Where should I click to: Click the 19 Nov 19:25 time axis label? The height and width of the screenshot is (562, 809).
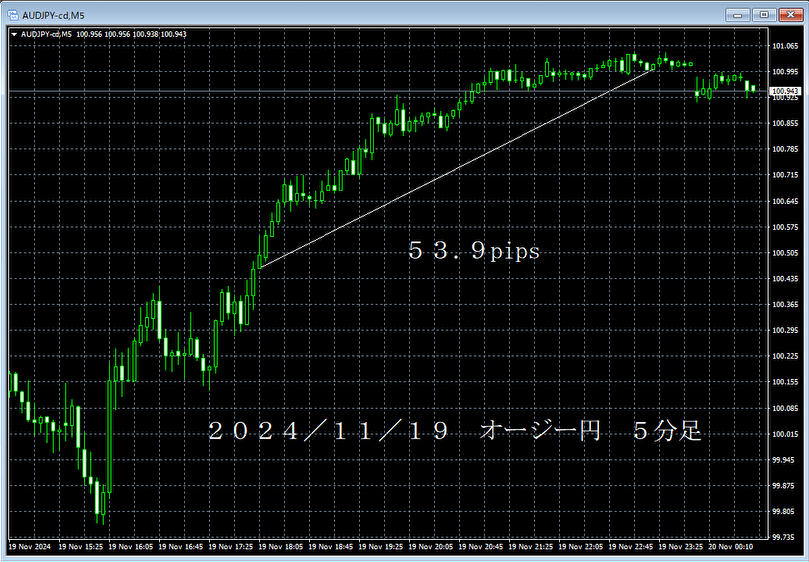381,546
